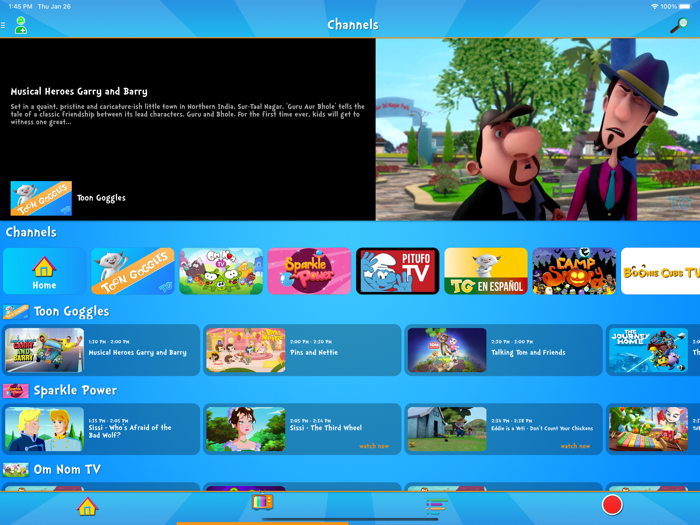Screen dimensions: 700x525
Task: Tap the Toon Goggles section header icon
Action: click(16, 312)
